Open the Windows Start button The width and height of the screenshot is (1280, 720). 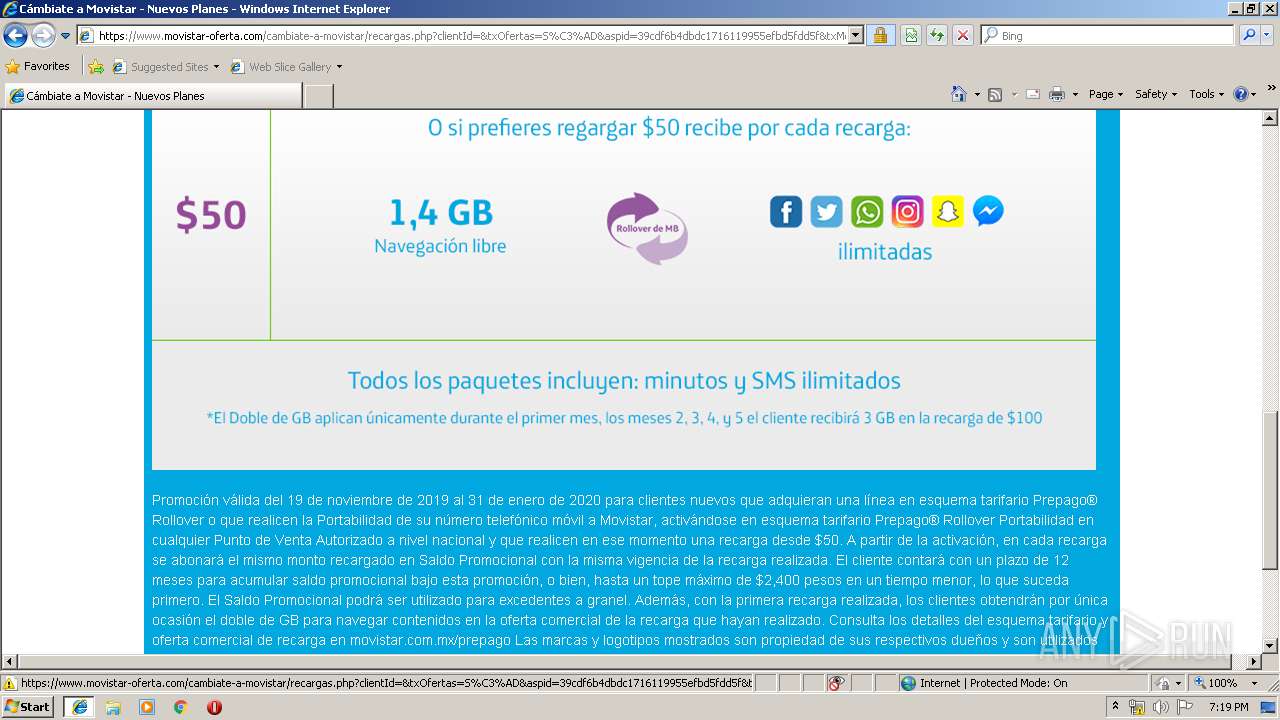pyautogui.click(x=28, y=707)
